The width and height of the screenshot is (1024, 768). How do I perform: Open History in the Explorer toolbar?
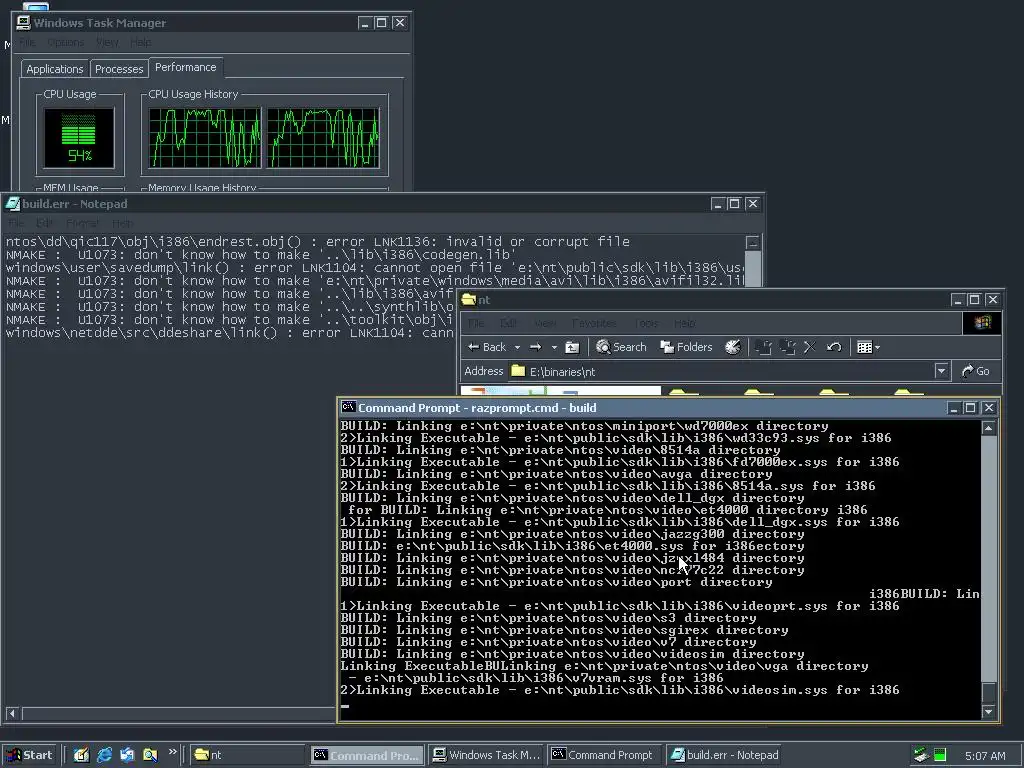(x=733, y=347)
